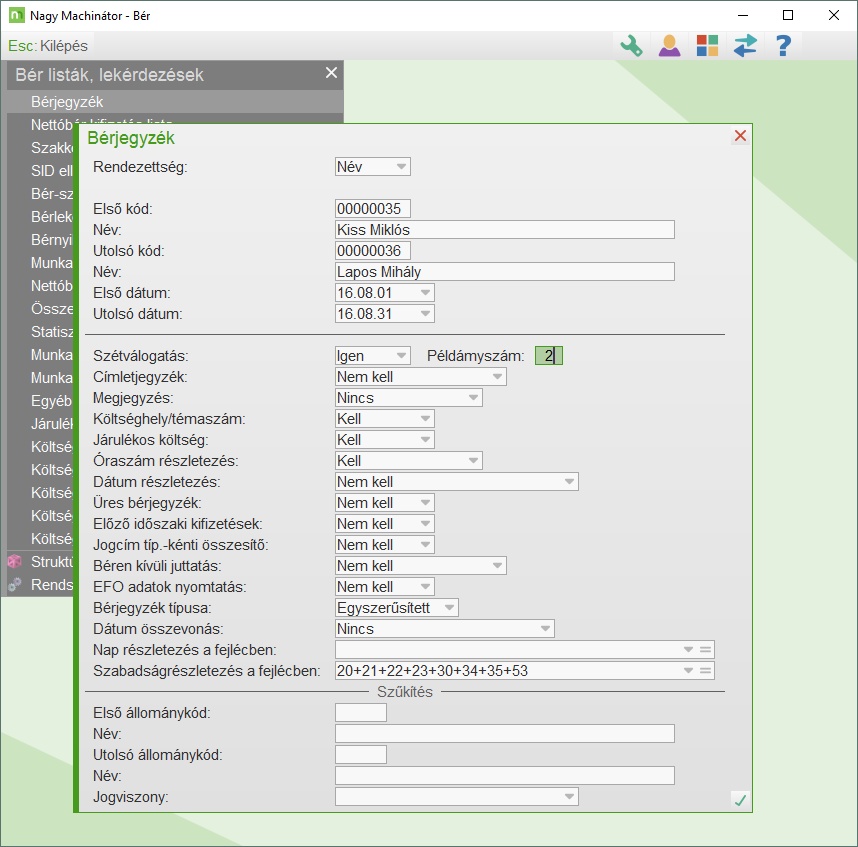Click the blue swap arrows icon
This screenshot has width=858, height=847.
coord(745,46)
